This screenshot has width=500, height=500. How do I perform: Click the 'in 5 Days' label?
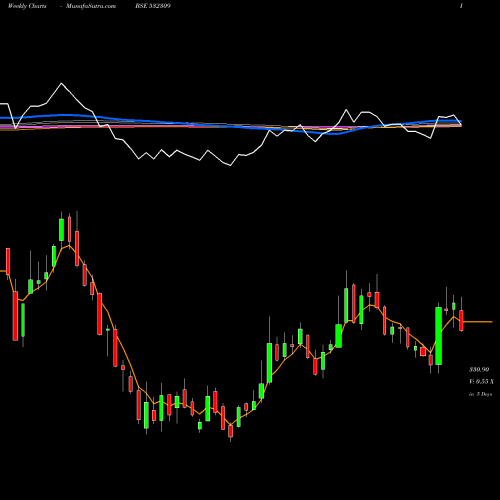click(x=480, y=394)
